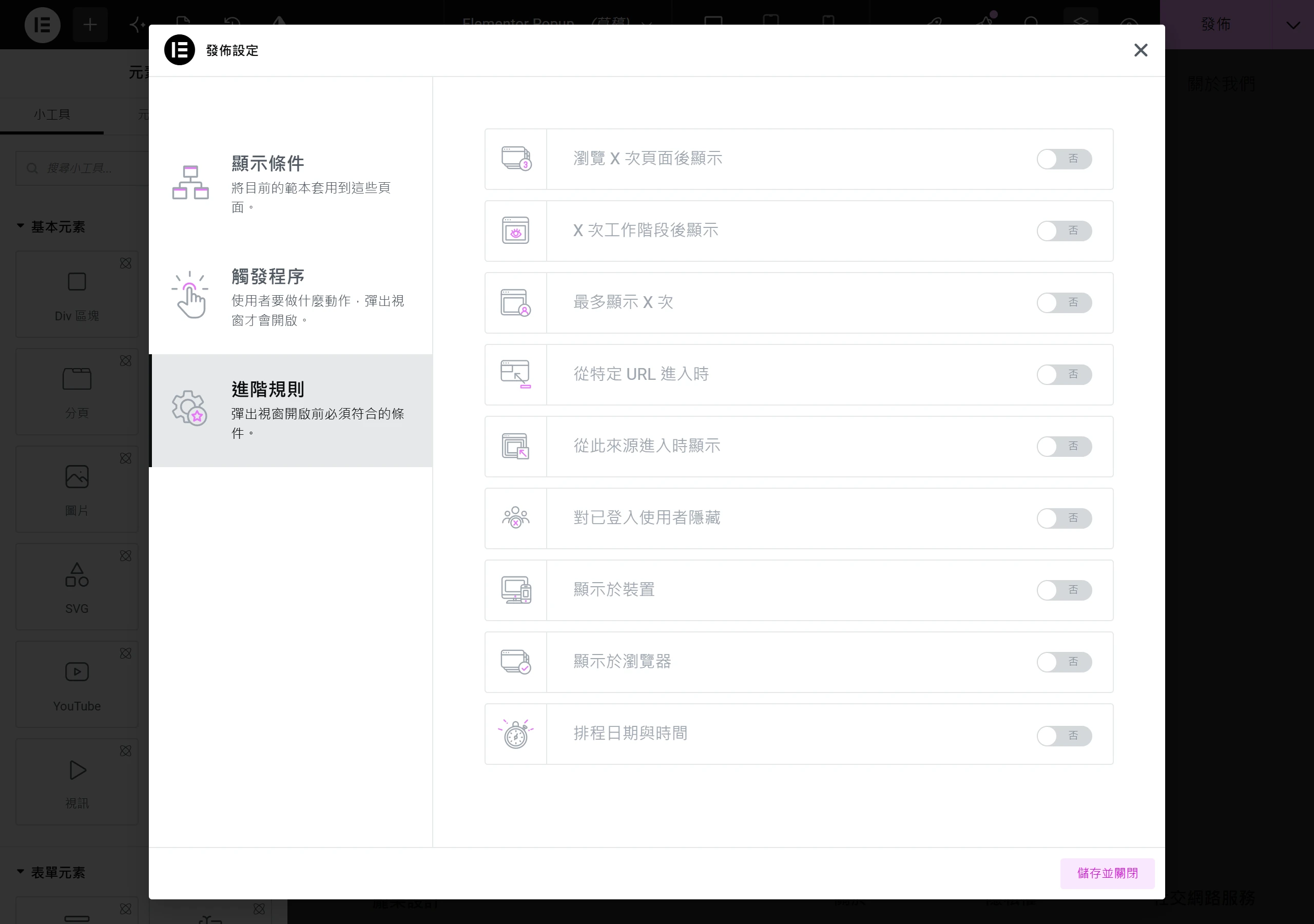
Task: Click the add element plus button
Action: [x=90, y=25]
